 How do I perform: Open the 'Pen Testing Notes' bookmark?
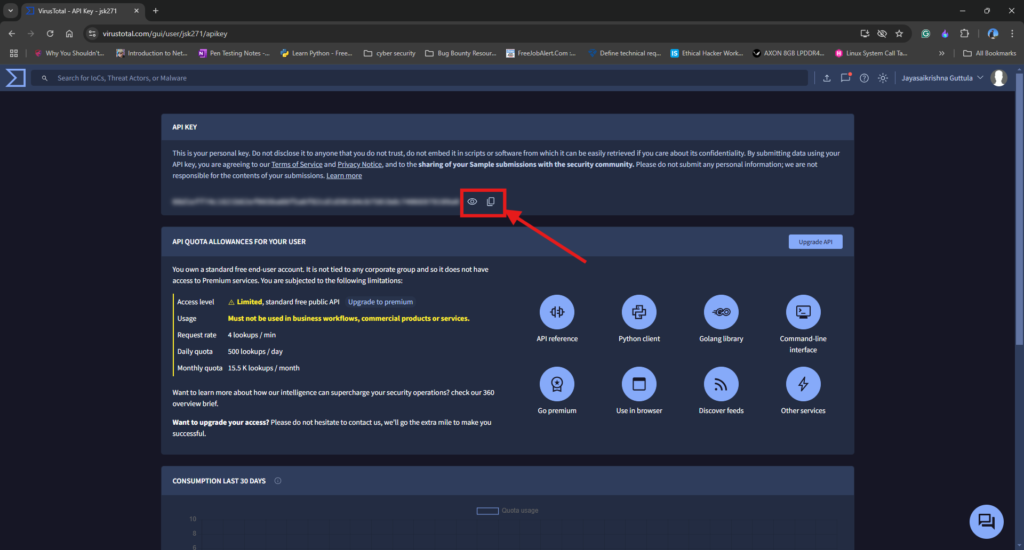(x=234, y=54)
